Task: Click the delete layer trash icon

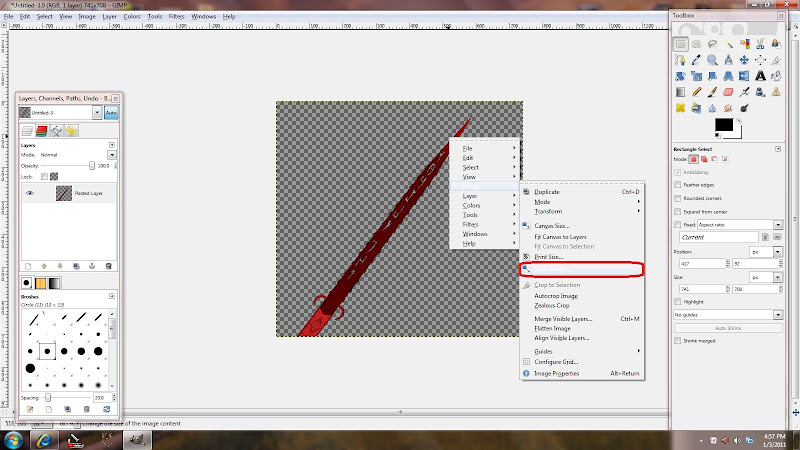Action: [x=109, y=266]
